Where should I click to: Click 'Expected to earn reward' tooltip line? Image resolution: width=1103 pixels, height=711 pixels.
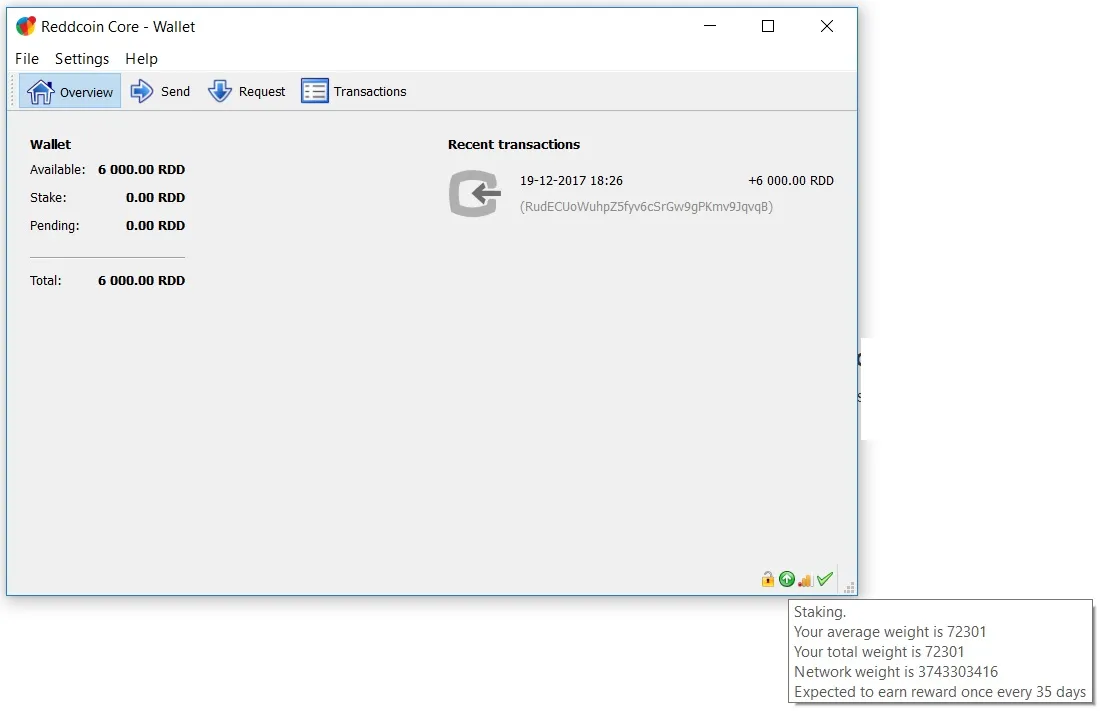pyautogui.click(x=940, y=692)
